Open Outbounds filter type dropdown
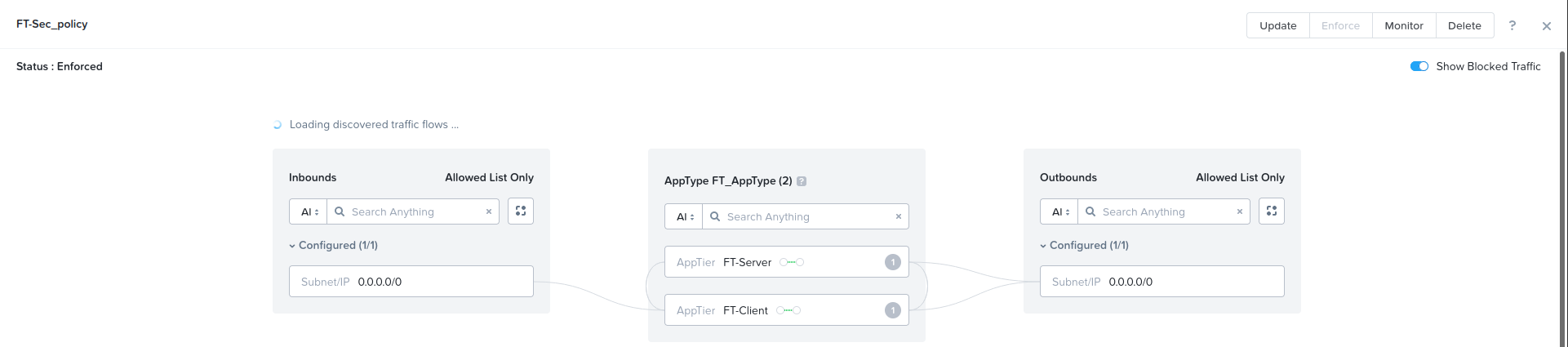The image size is (1568, 347). pyautogui.click(x=1059, y=211)
